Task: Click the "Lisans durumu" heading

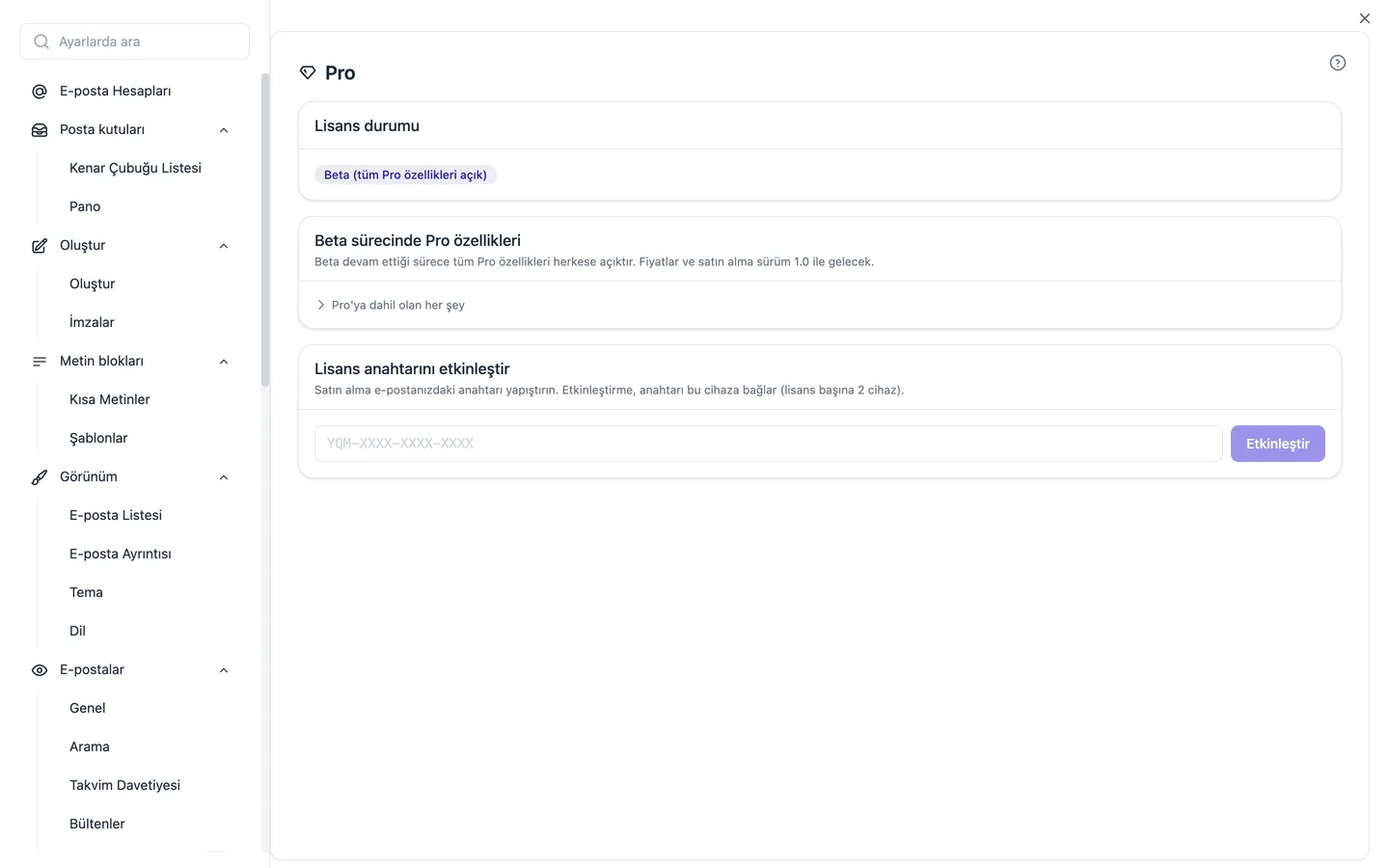Action: point(367,125)
